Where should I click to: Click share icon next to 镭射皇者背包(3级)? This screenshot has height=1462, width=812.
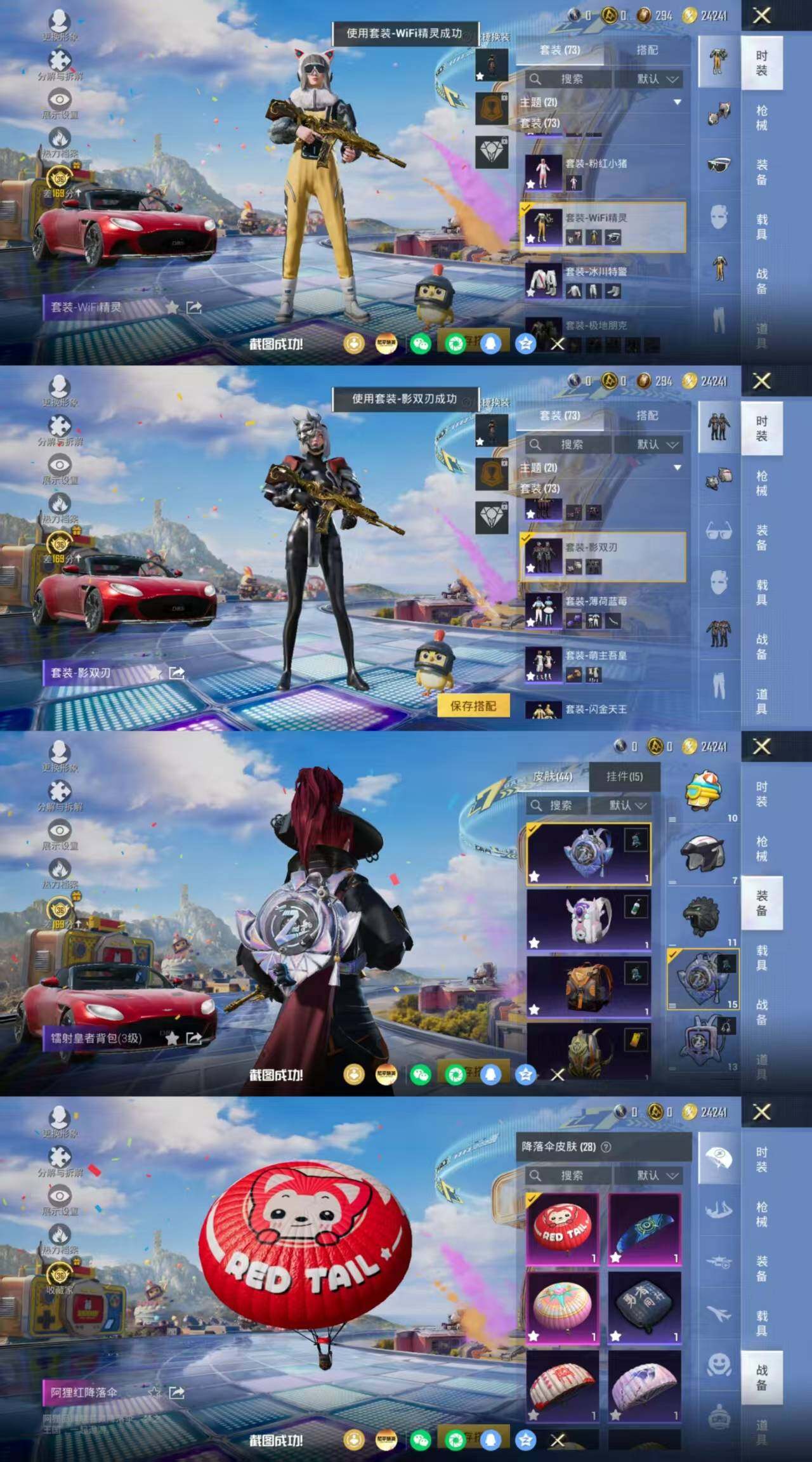point(193,1038)
